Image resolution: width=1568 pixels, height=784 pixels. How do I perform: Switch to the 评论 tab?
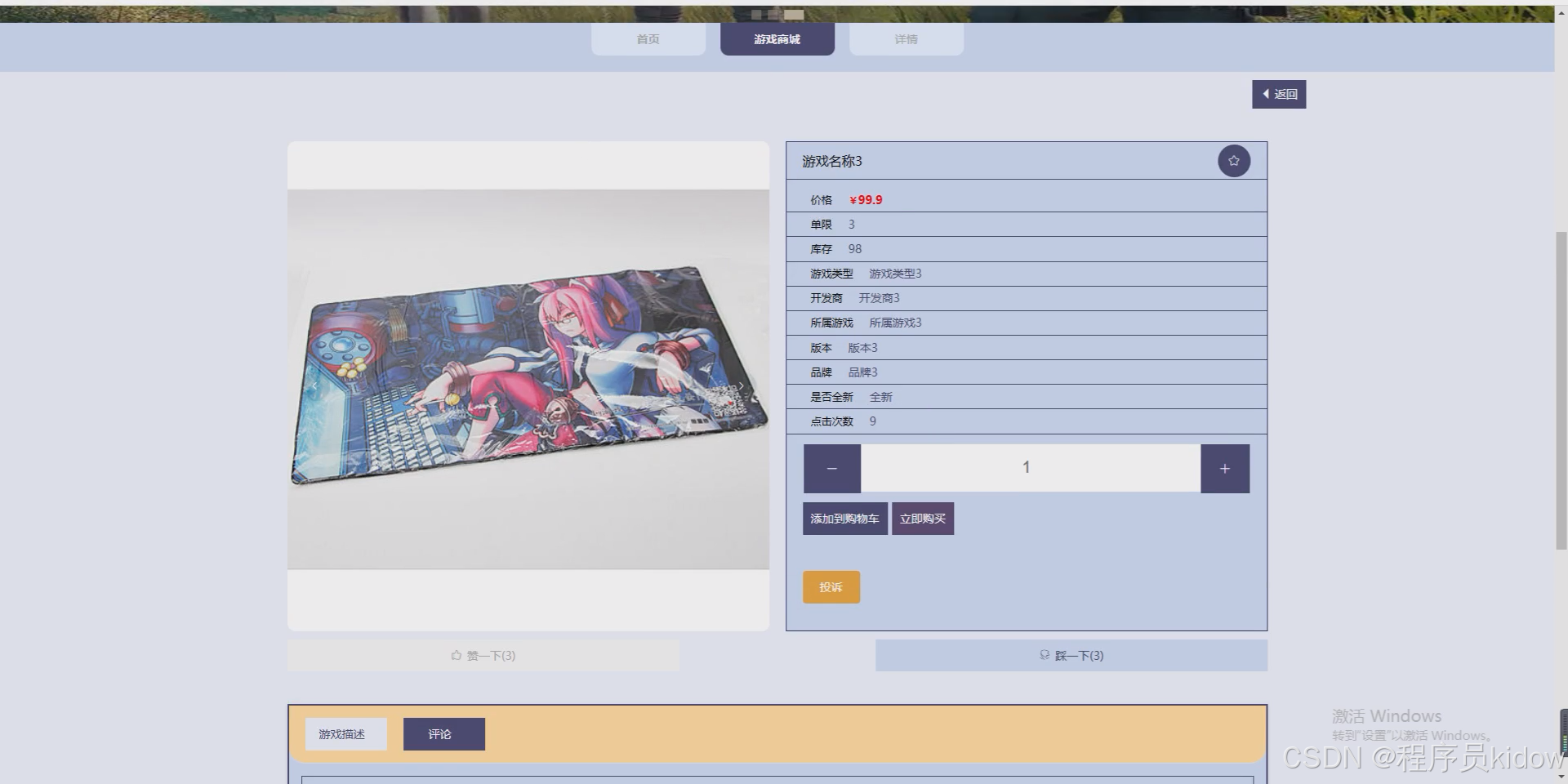(443, 733)
